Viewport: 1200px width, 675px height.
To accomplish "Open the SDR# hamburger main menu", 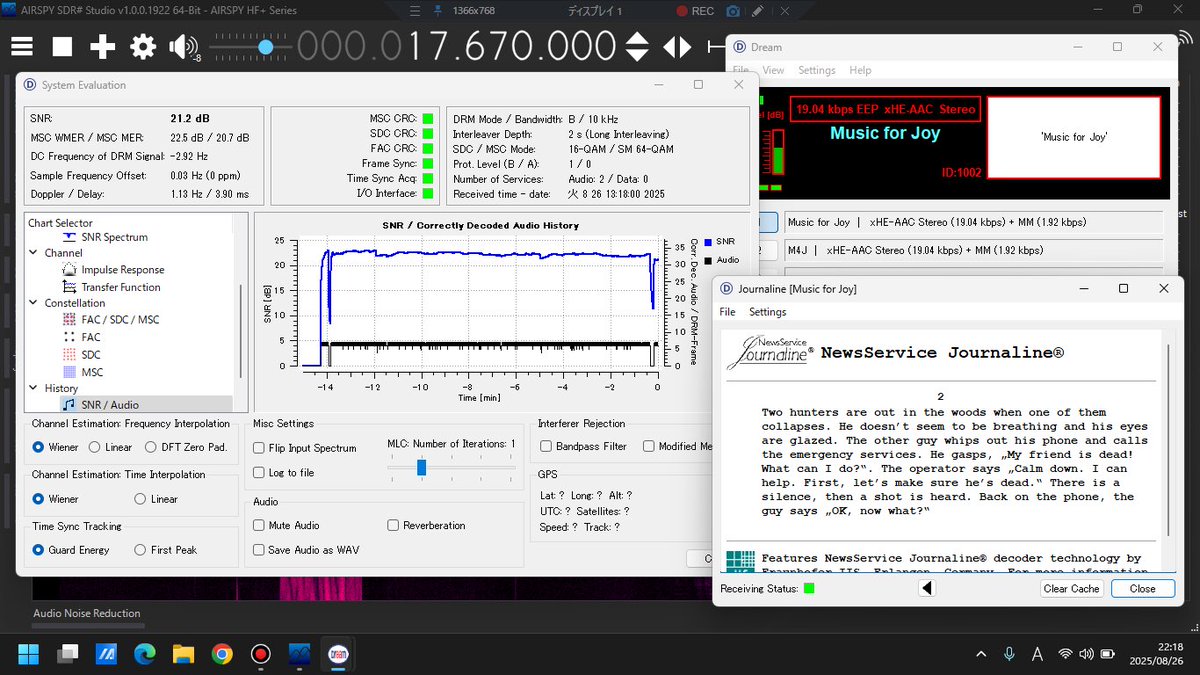I will point(22,46).
